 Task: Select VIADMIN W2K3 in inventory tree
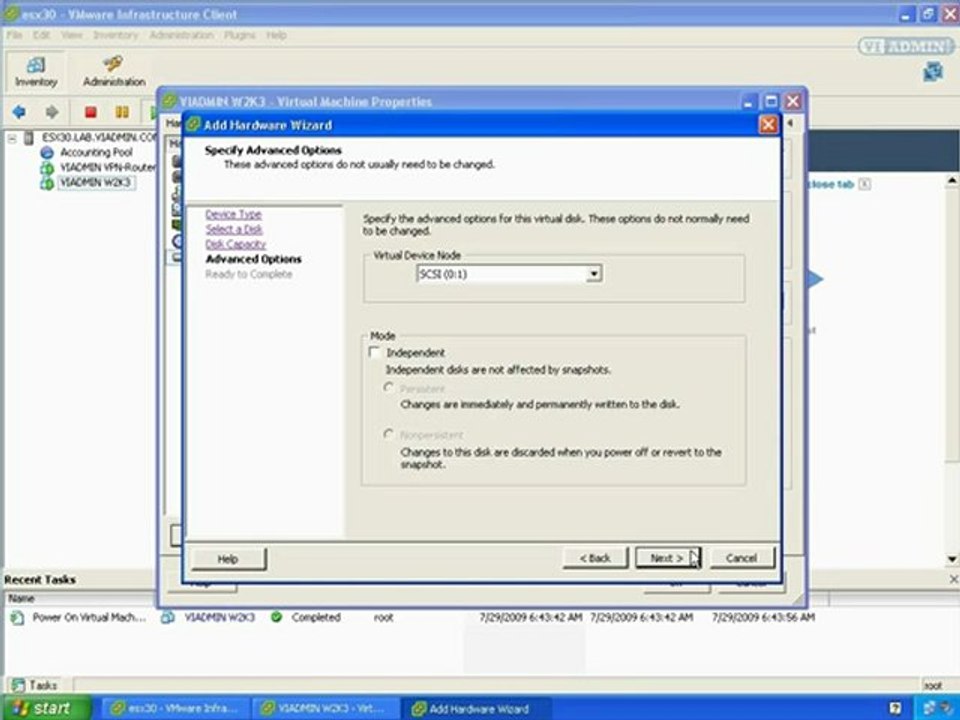pos(96,182)
